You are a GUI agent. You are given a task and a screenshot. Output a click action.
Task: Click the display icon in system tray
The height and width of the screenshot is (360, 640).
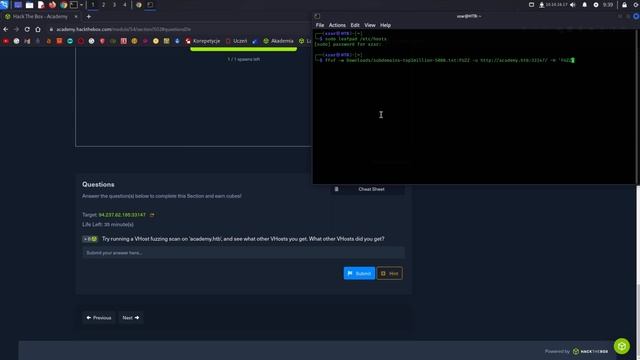coord(531,5)
